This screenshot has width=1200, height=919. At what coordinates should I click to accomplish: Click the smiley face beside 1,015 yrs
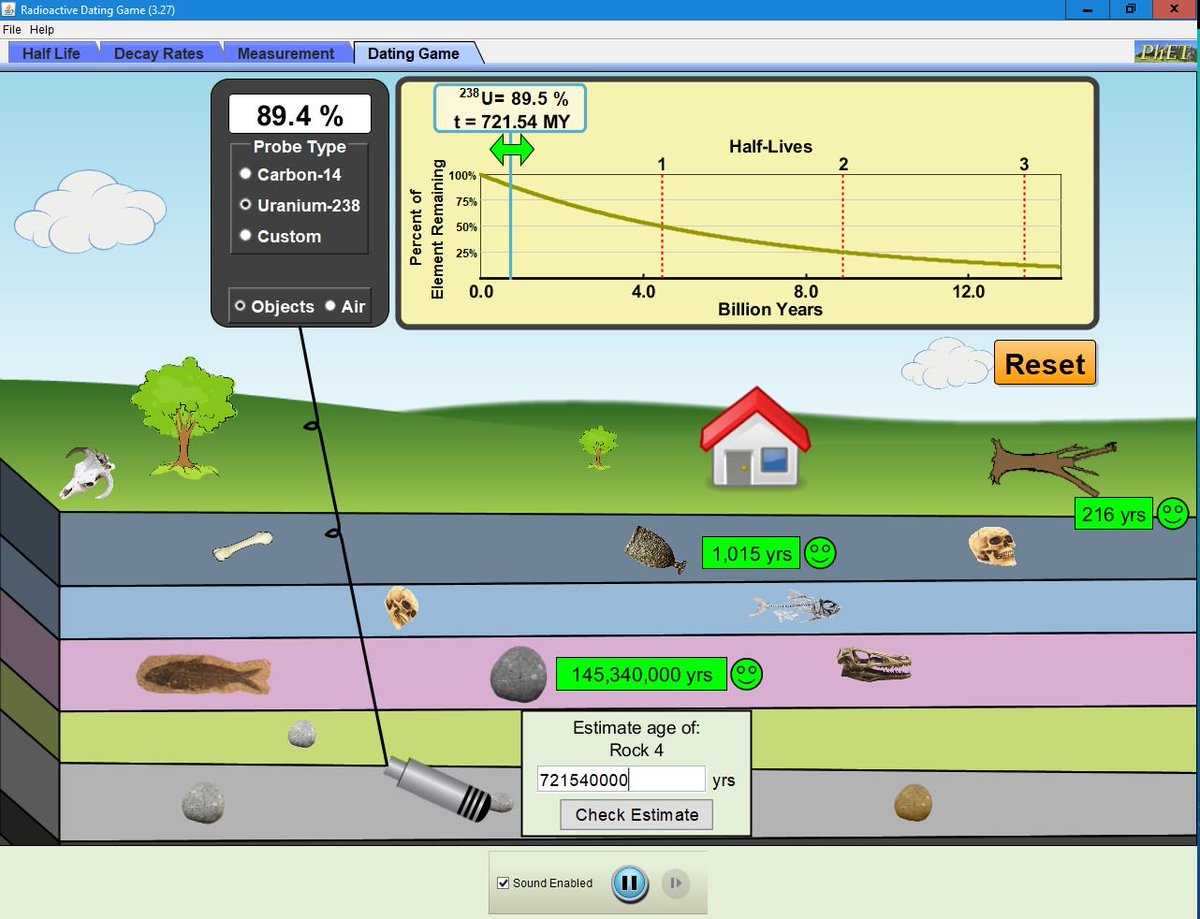click(820, 553)
